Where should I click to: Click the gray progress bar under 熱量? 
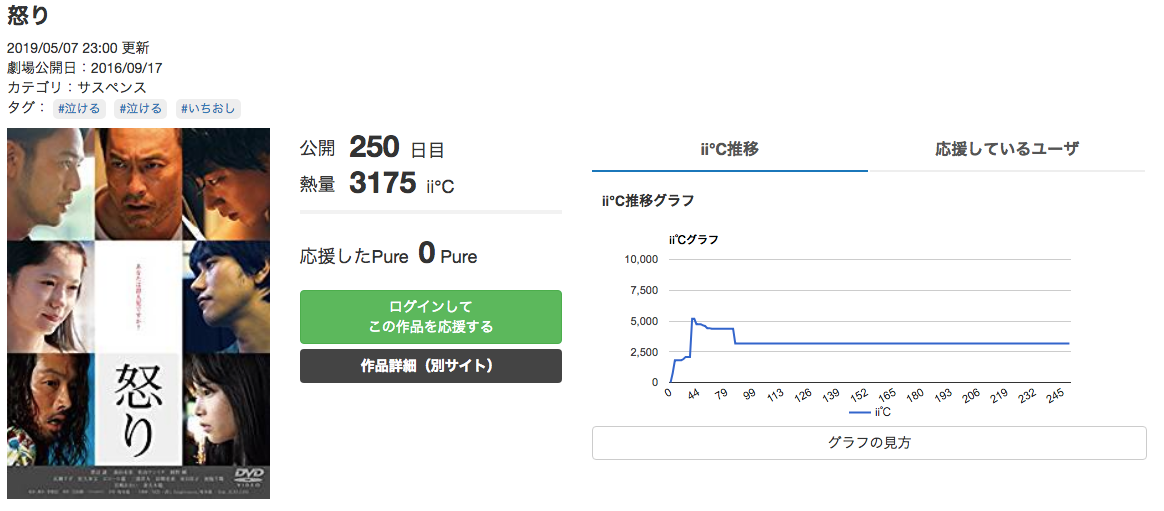click(430, 212)
